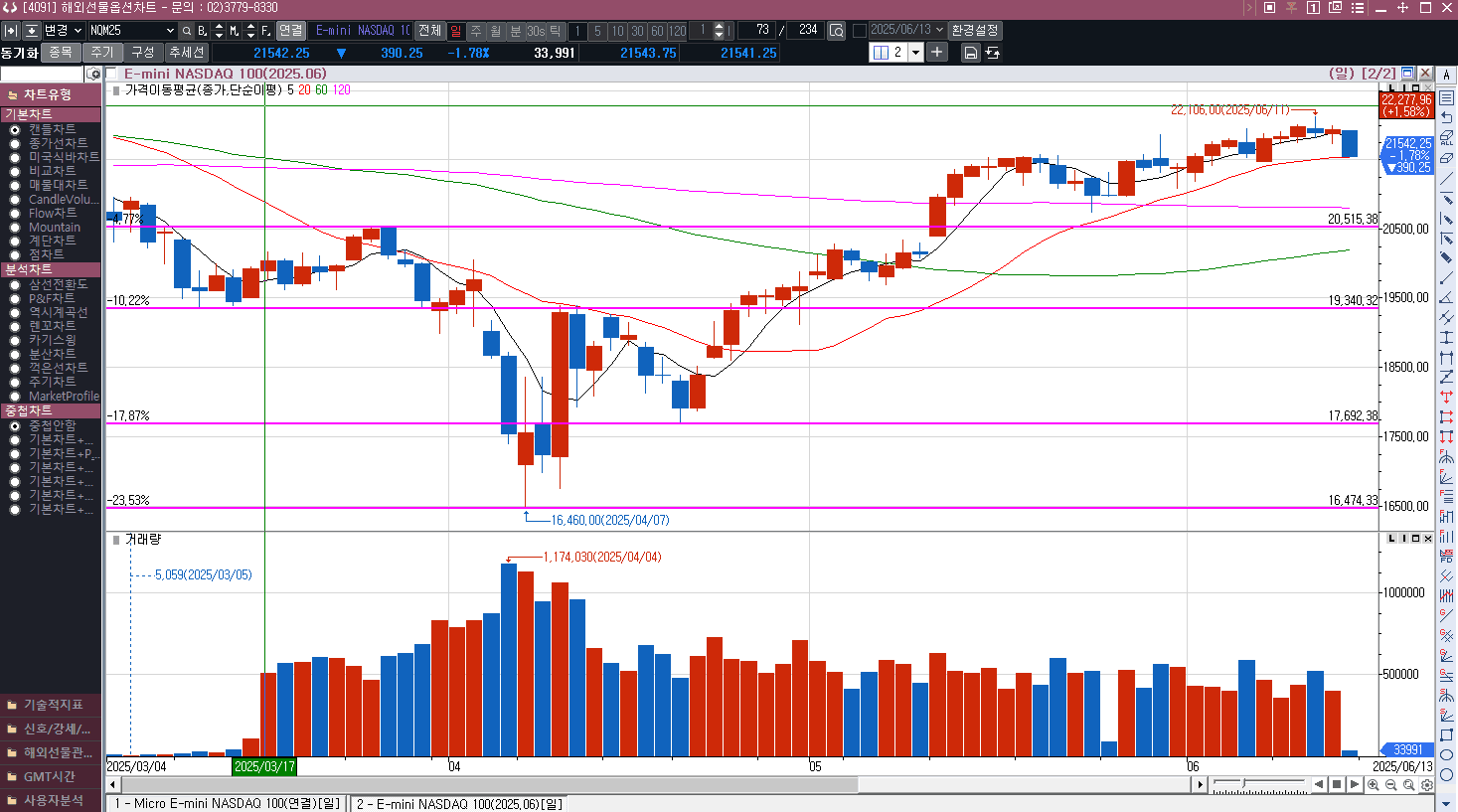This screenshot has height=812, width=1458.
Task: Click the 환경설정 button
Action: click(975, 30)
